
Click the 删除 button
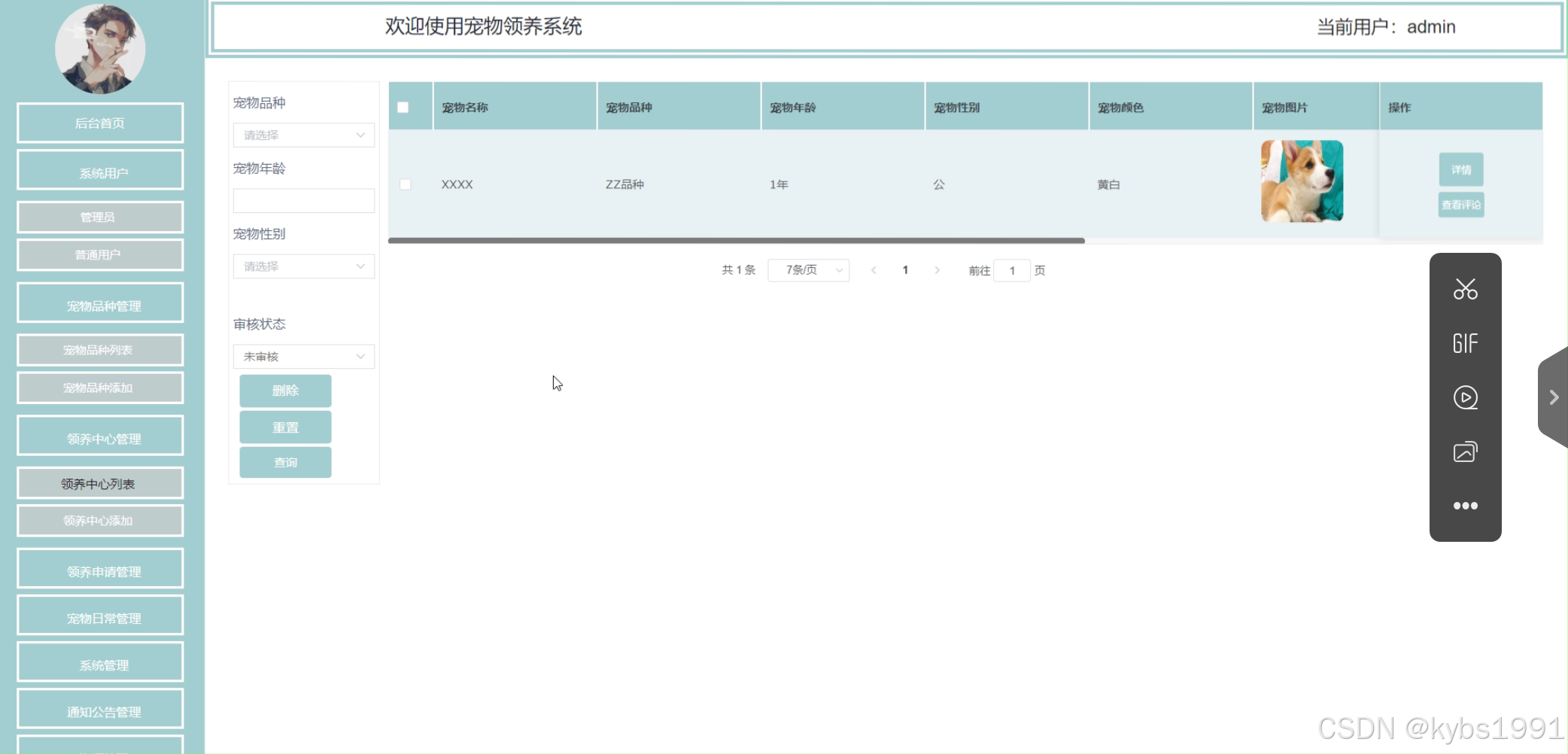[285, 391]
